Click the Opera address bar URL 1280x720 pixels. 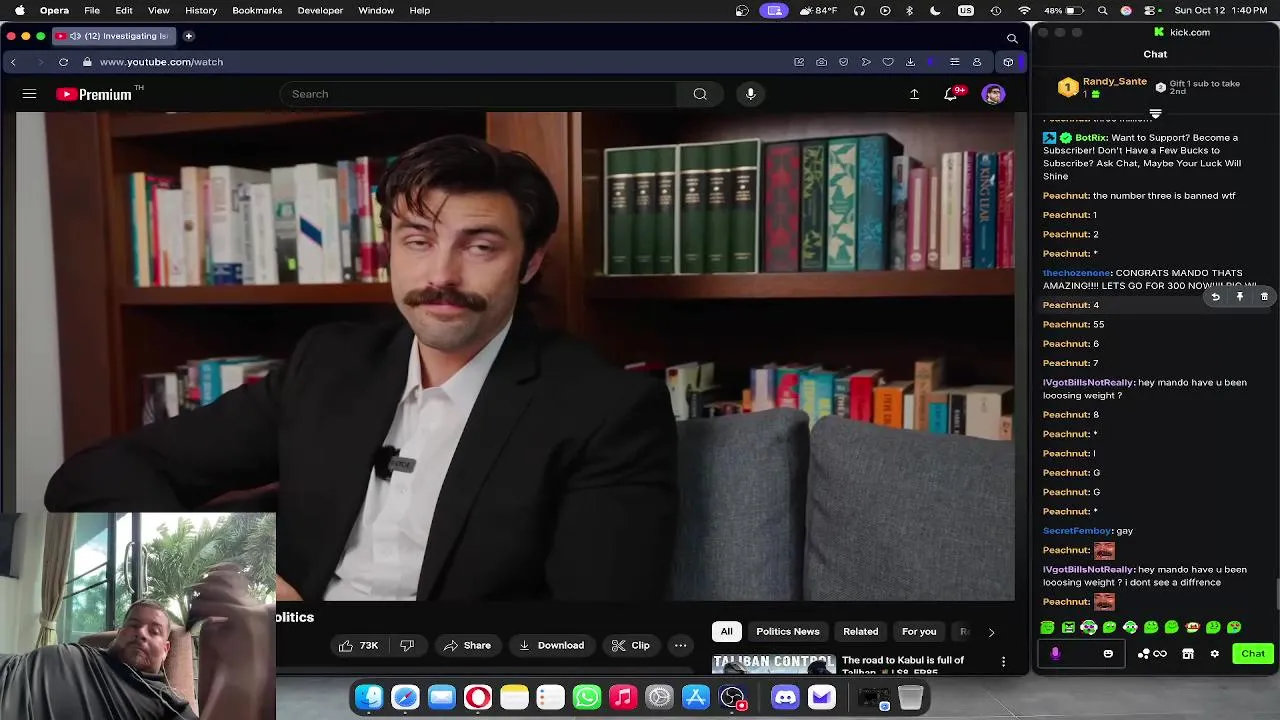161,62
